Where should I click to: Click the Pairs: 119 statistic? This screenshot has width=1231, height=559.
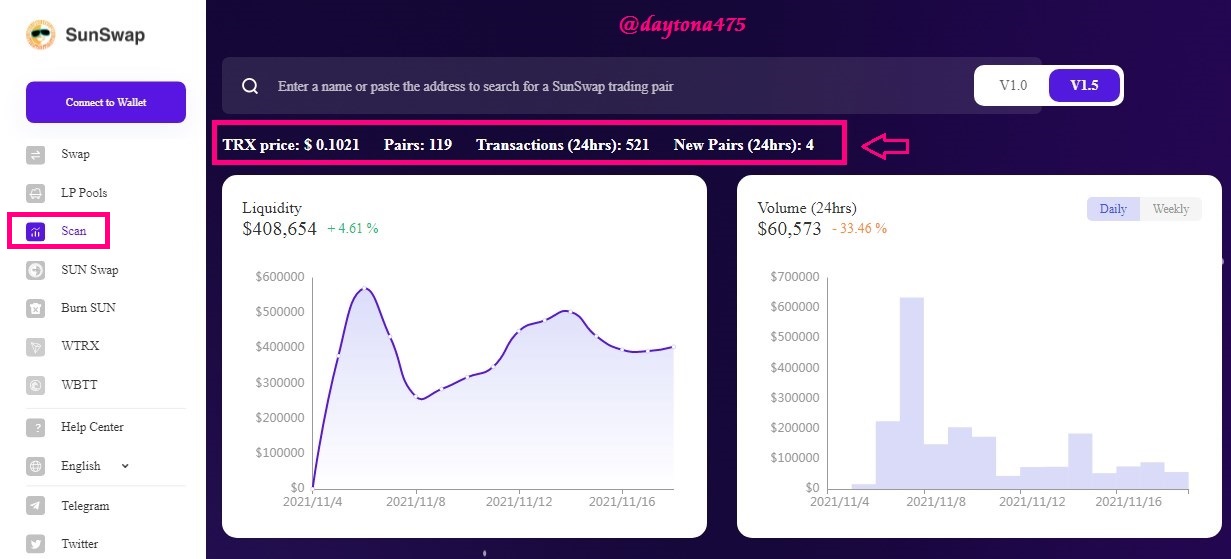418,145
